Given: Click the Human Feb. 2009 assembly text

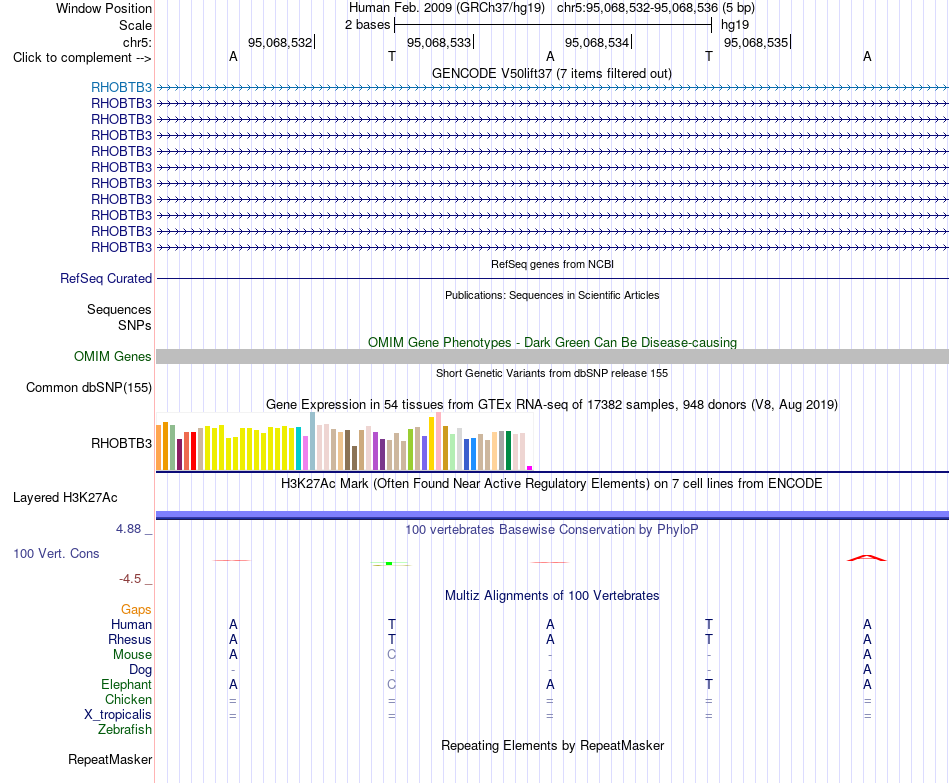Looking at the screenshot, I should 447,8.
